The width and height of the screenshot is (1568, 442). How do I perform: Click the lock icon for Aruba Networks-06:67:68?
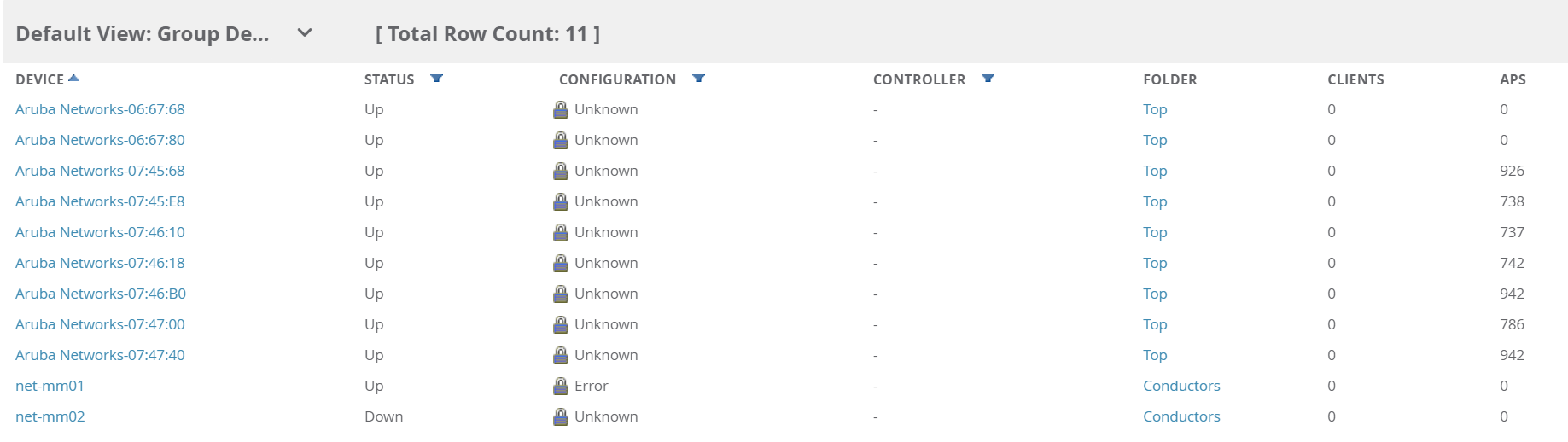[561, 109]
